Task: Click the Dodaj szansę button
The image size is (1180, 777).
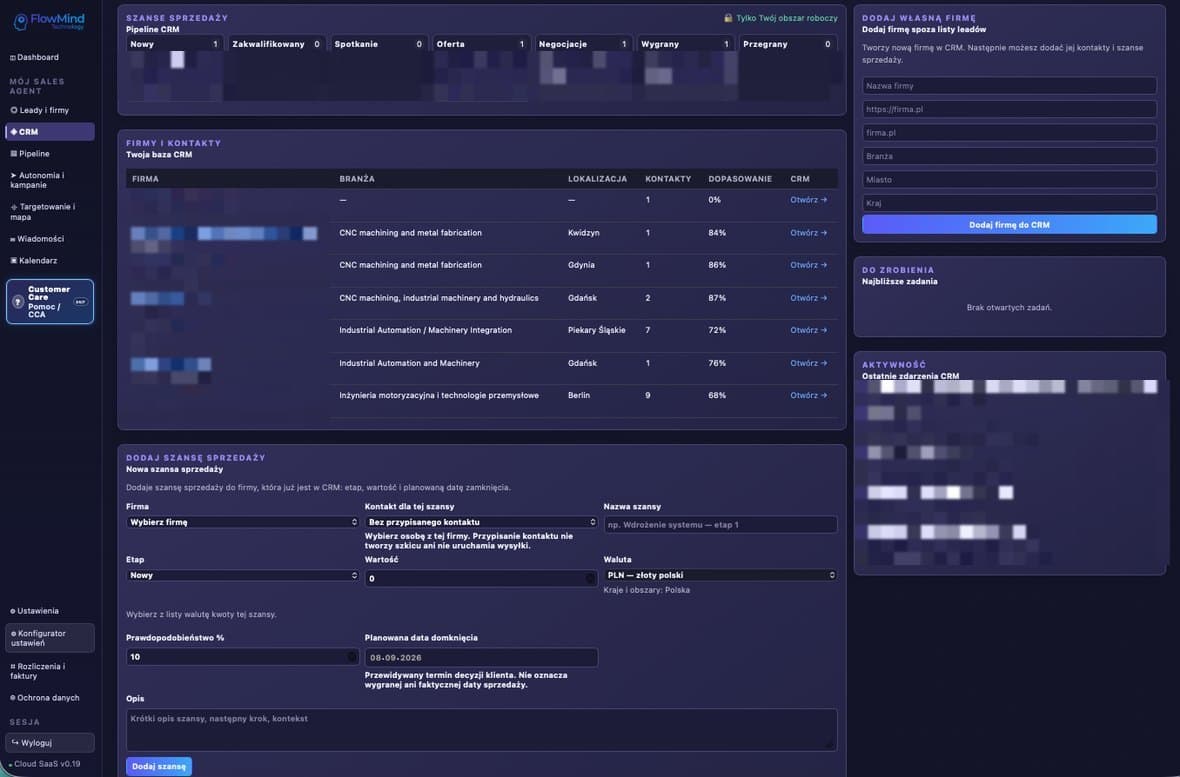Action: click(x=159, y=766)
